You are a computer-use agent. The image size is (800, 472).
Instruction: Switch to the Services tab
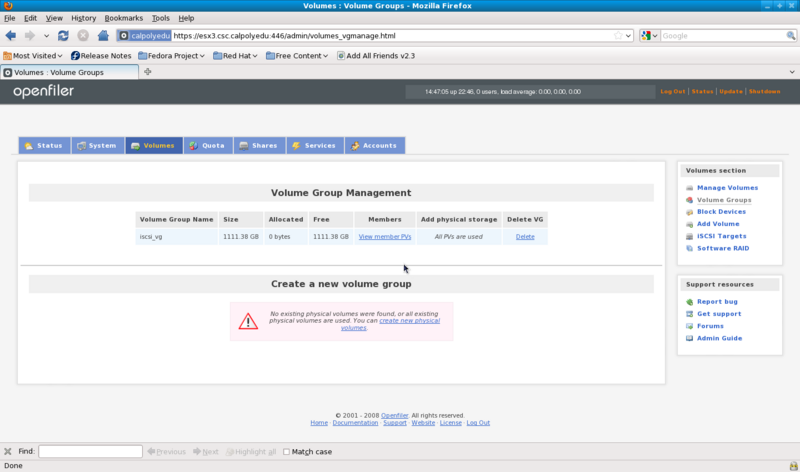coord(315,145)
